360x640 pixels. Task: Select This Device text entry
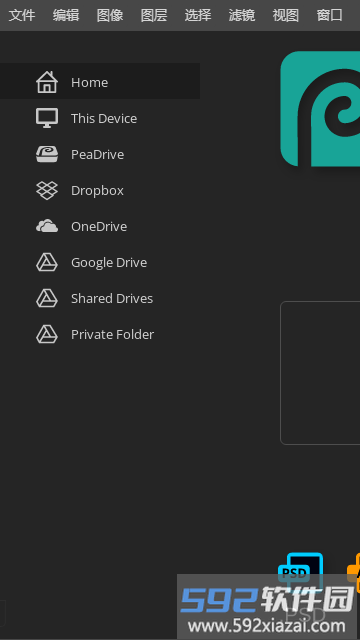click(104, 118)
